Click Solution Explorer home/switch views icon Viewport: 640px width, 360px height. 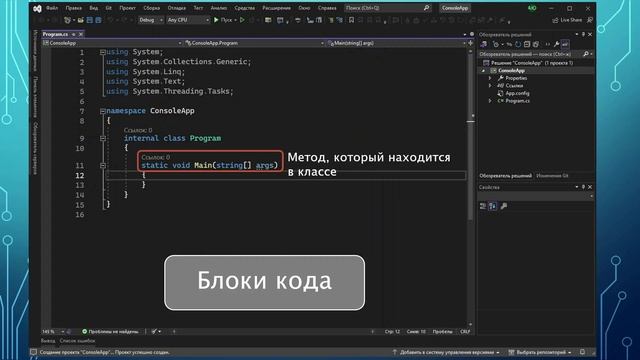coord(484,44)
